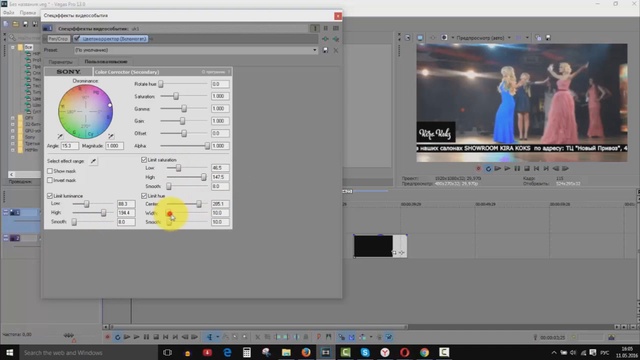
Task: Open Firefox from the taskbar
Action: 306,352
